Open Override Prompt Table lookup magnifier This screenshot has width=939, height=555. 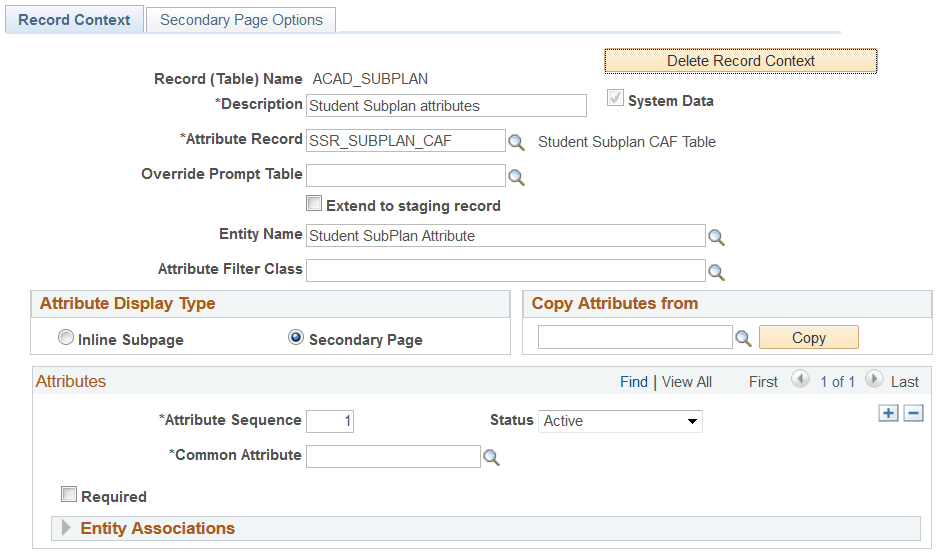(516, 177)
